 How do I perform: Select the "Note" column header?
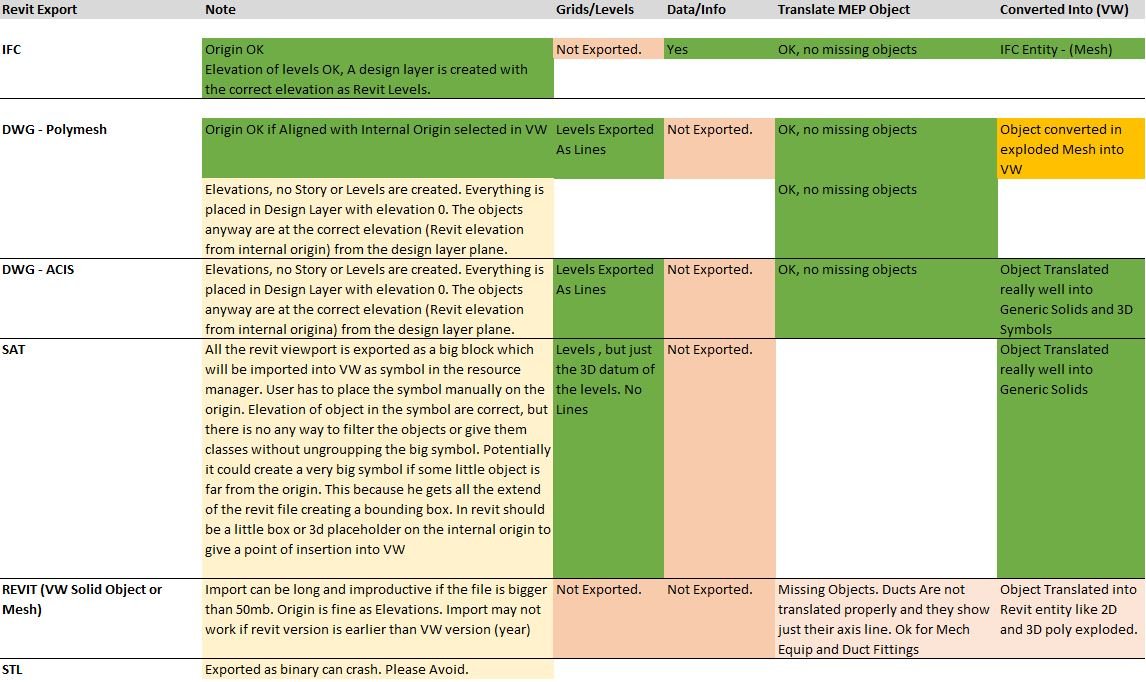click(x=221, y=10)
